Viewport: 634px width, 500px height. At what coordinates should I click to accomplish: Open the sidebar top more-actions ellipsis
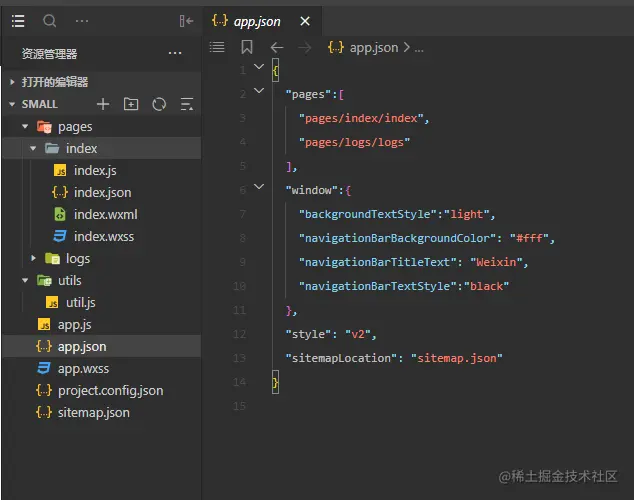82,21
